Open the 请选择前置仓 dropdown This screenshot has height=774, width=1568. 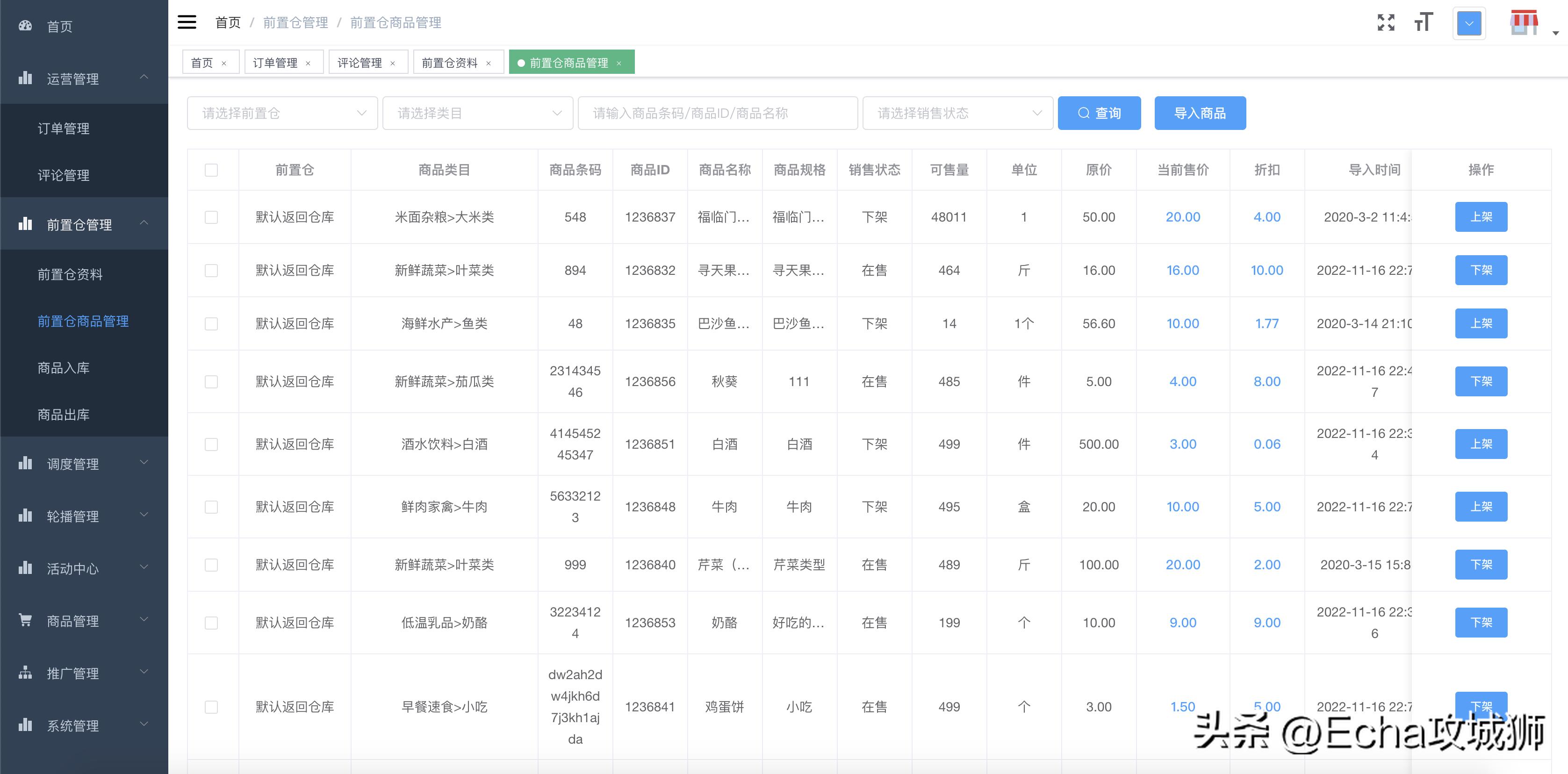(282, 113)
